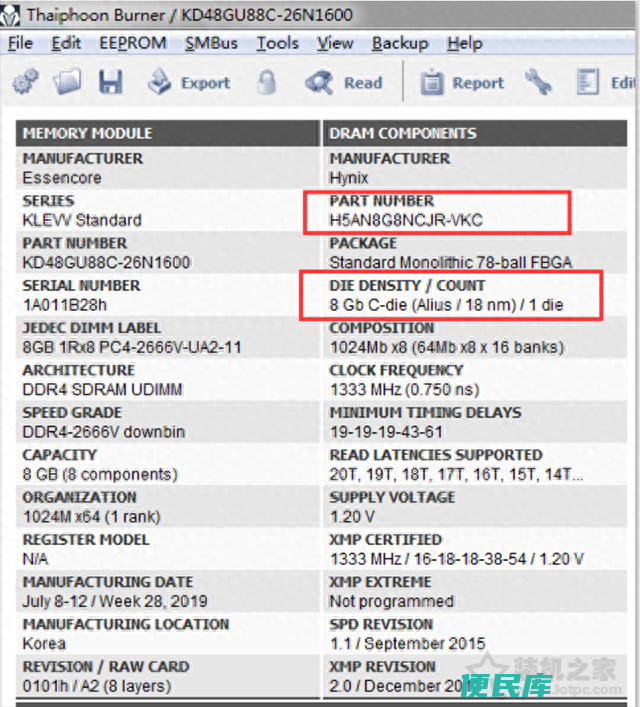Select manufacturing location Korea
The width and height of the screenshot is (640, 707).
44,644
